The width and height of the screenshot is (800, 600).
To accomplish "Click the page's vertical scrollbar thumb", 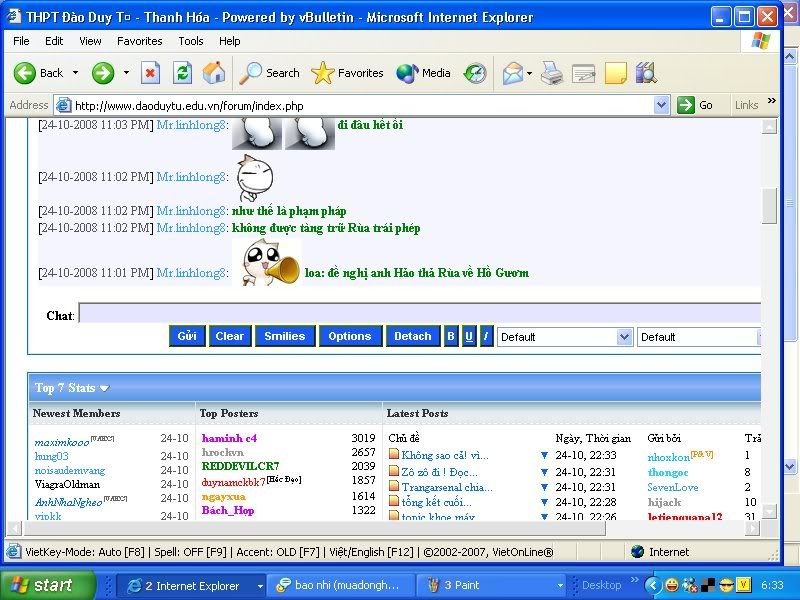I will click(x=768, y=205).
